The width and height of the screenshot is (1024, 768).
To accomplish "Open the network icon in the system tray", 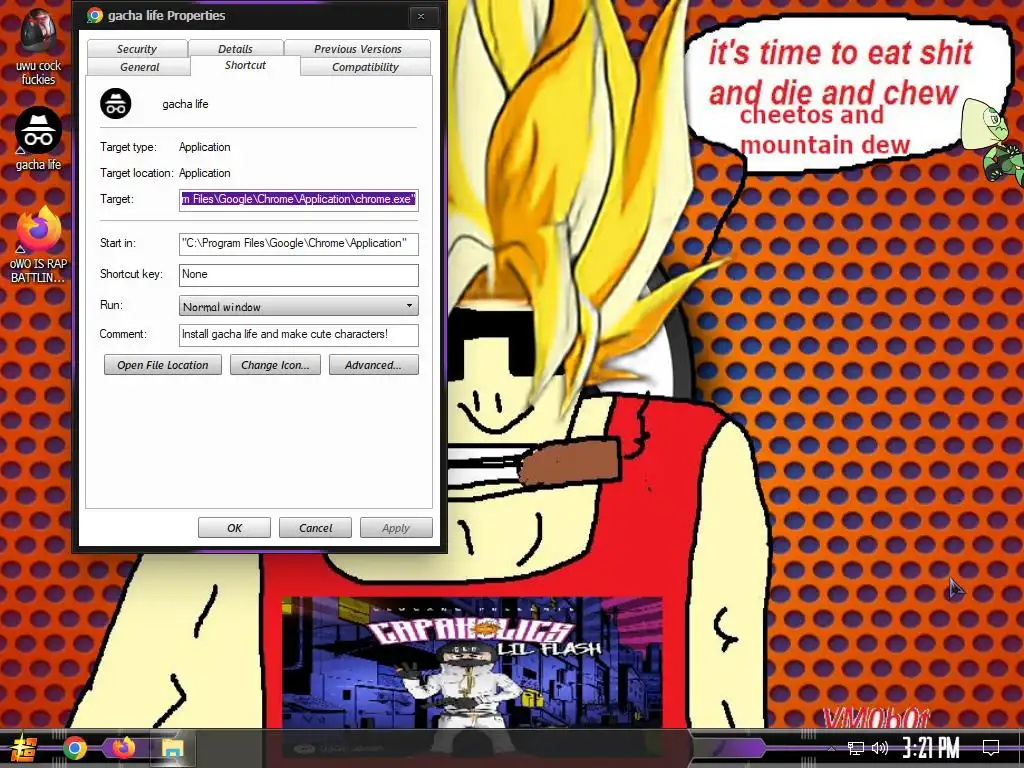I will coord(856,748).
